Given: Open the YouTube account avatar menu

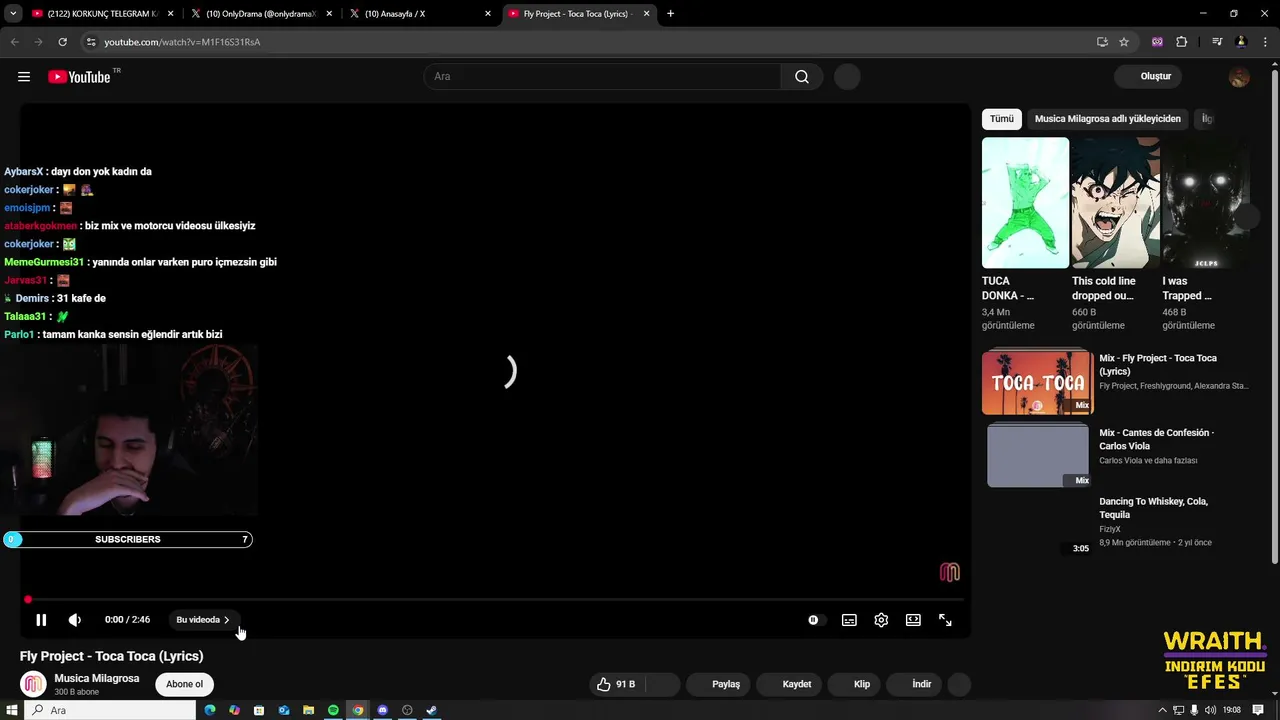Looking at the screenshot, I should click(x=1239, y=77).
